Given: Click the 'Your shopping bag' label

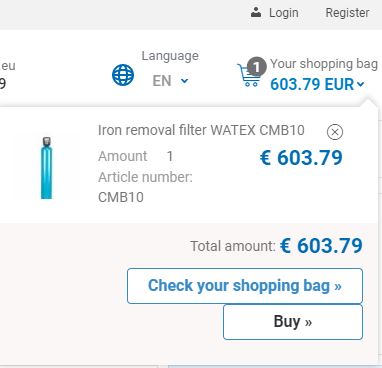Looking at the screenshot, I should [x=324, y=64].
